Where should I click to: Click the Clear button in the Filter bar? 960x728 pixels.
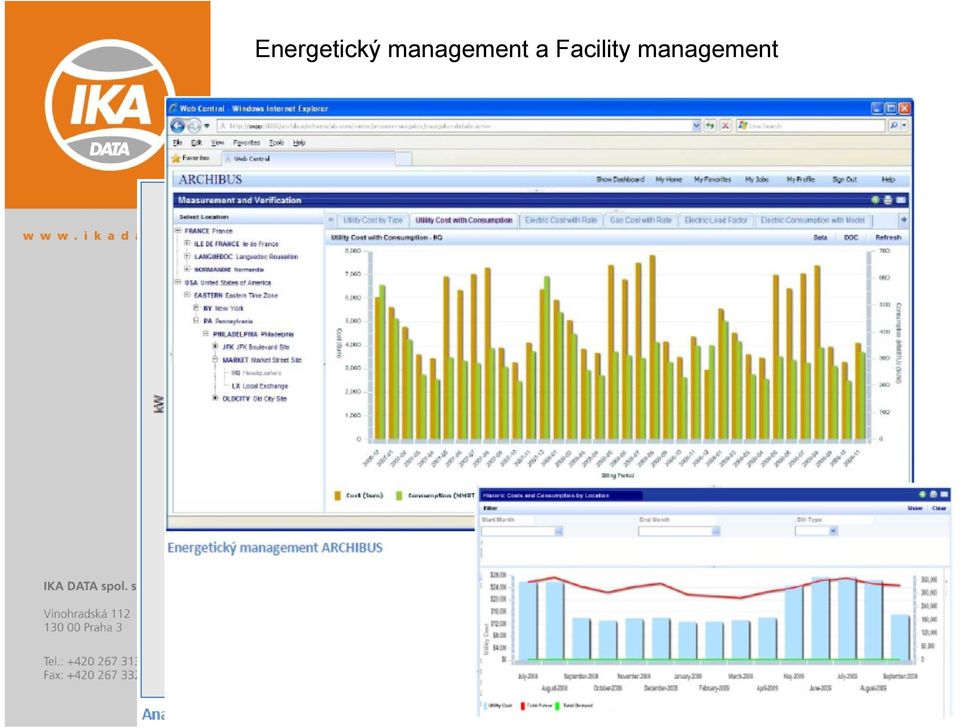coord(939,508)
